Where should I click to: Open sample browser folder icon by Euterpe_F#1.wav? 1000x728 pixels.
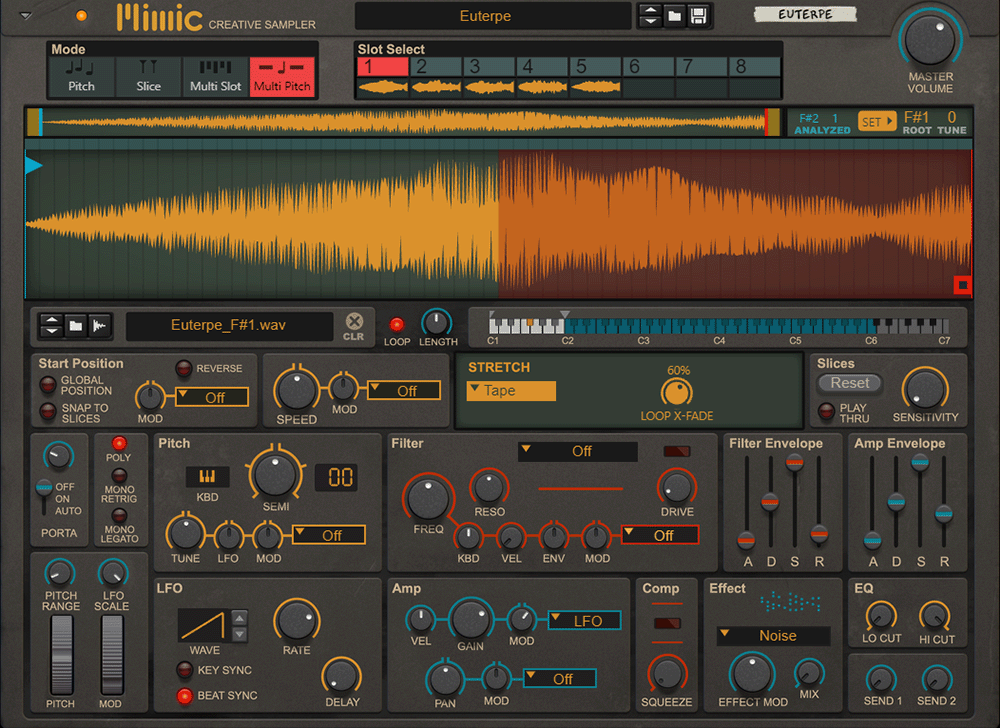point(75,326)
